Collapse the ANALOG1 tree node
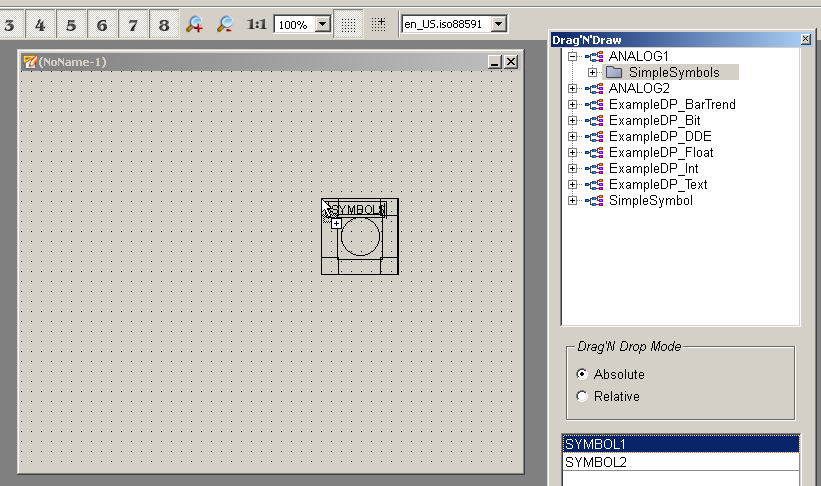821x486 pixels. point(573,57)
